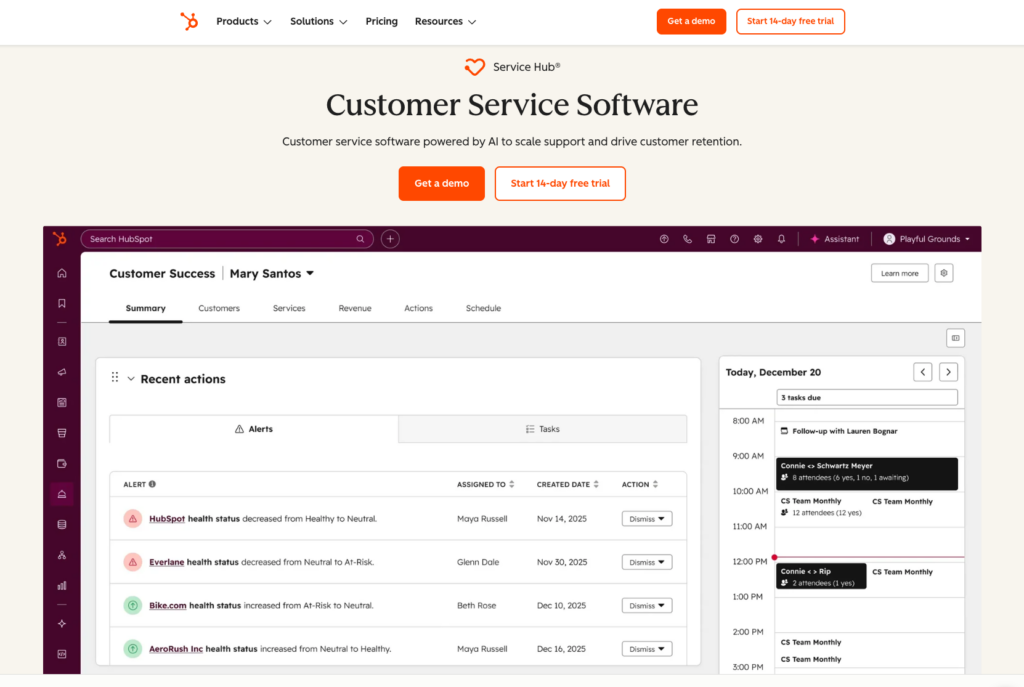Select the Bookmarks sidebar icon

coord(61,302)
